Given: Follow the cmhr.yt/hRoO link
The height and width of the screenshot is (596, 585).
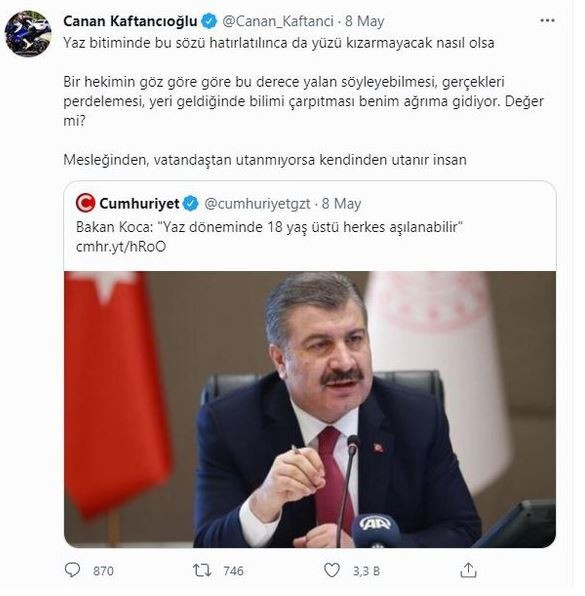Looking at the screenshot, I should [121, 247].
